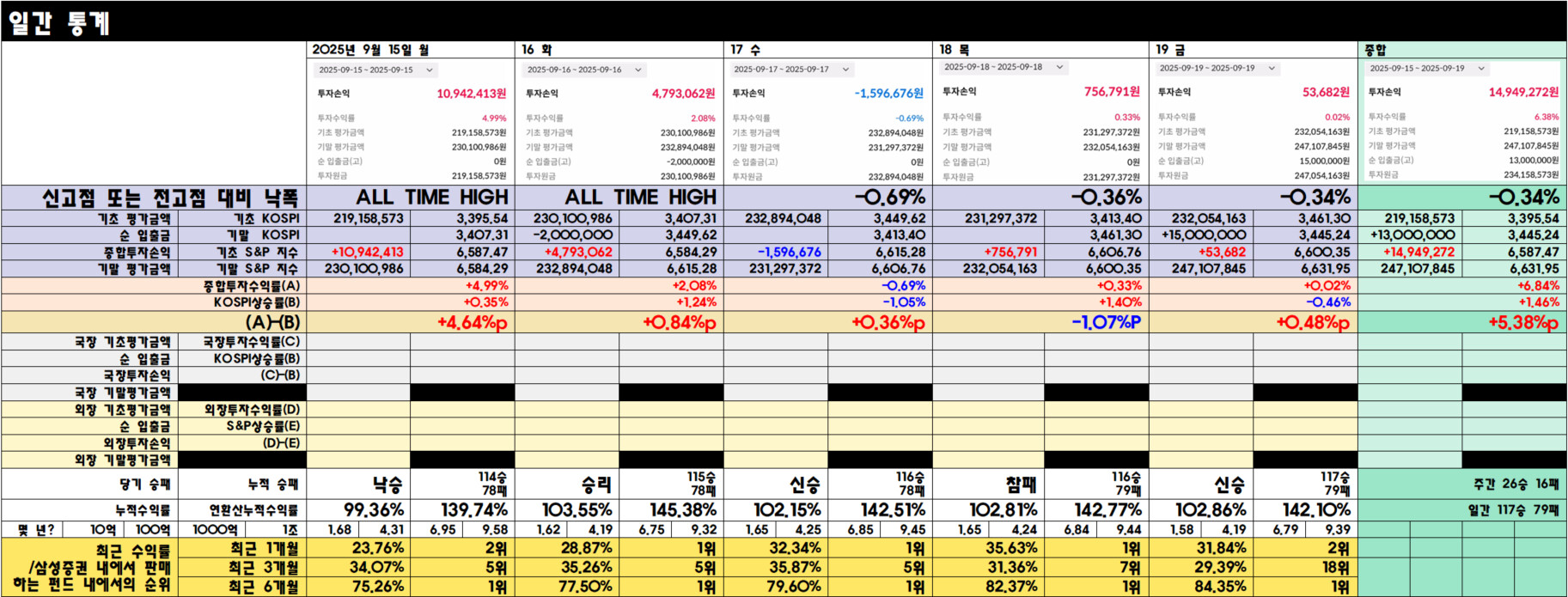Open the 2025-09-17 ~ 2025-09-17 date range dropdown
Screen dimensions: 1568x597
point(791,69)
